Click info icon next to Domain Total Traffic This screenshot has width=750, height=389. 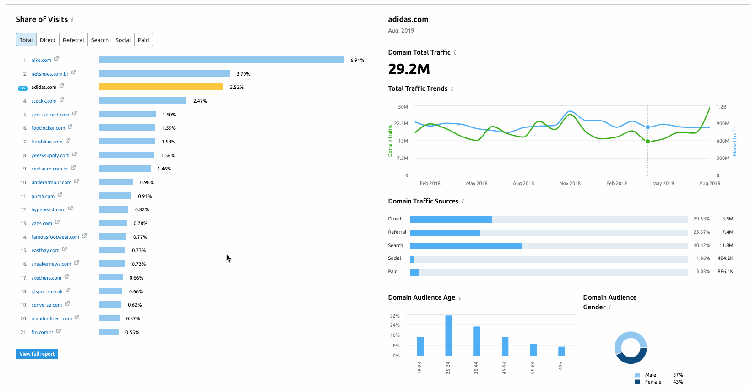click(454, 53)
